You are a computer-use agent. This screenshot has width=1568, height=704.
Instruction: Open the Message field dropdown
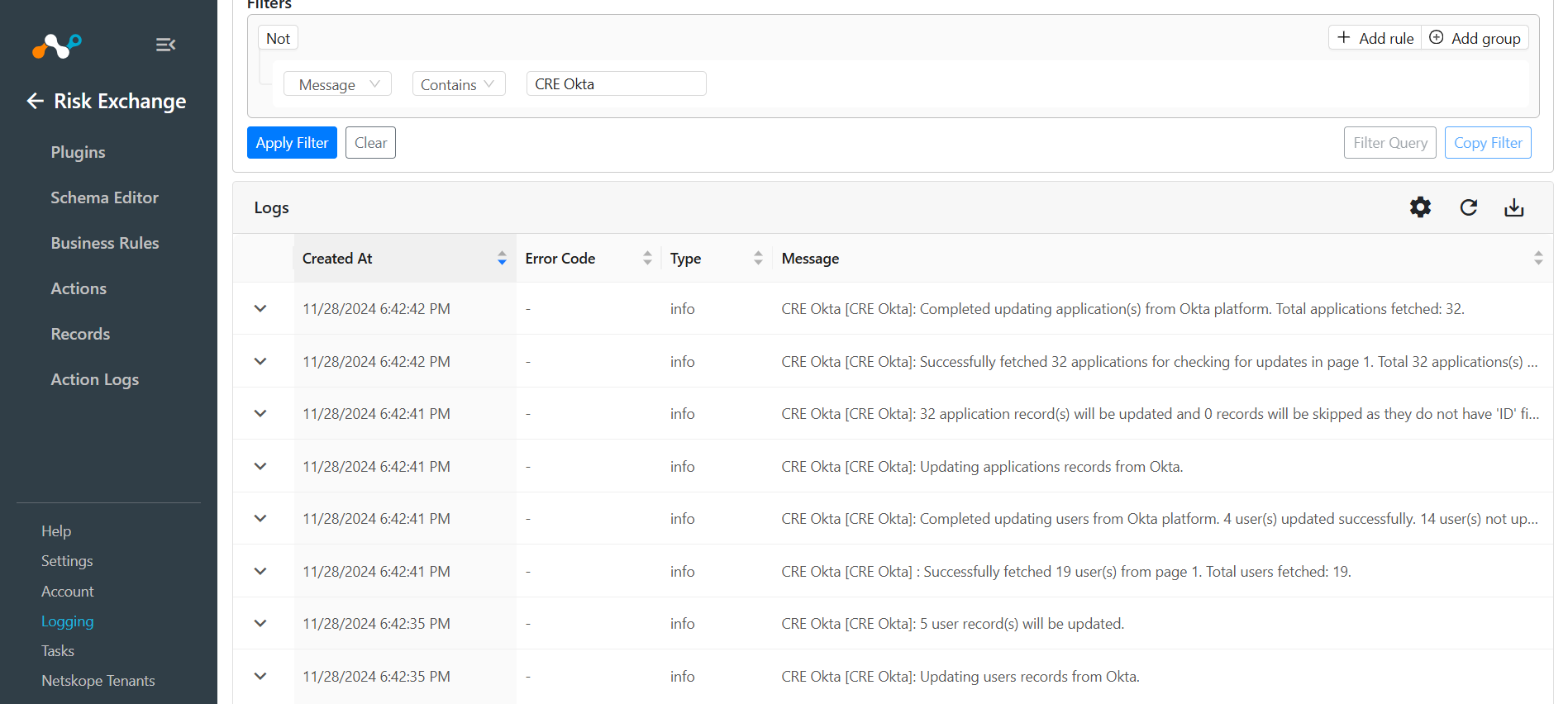pyautogui.click(x=337, y=84)
